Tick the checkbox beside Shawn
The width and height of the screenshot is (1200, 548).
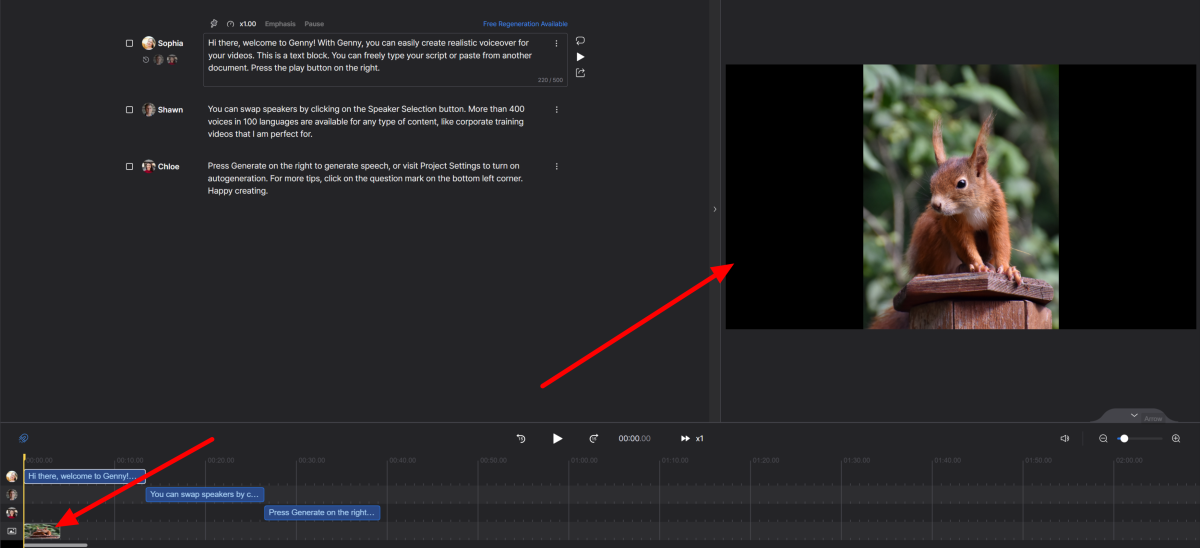[x=129, y=110]
